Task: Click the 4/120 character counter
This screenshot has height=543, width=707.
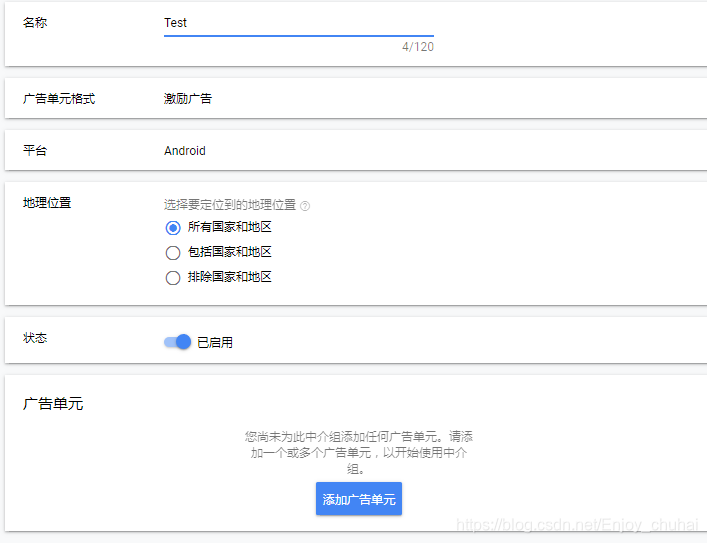Action: tap(418, 47)
